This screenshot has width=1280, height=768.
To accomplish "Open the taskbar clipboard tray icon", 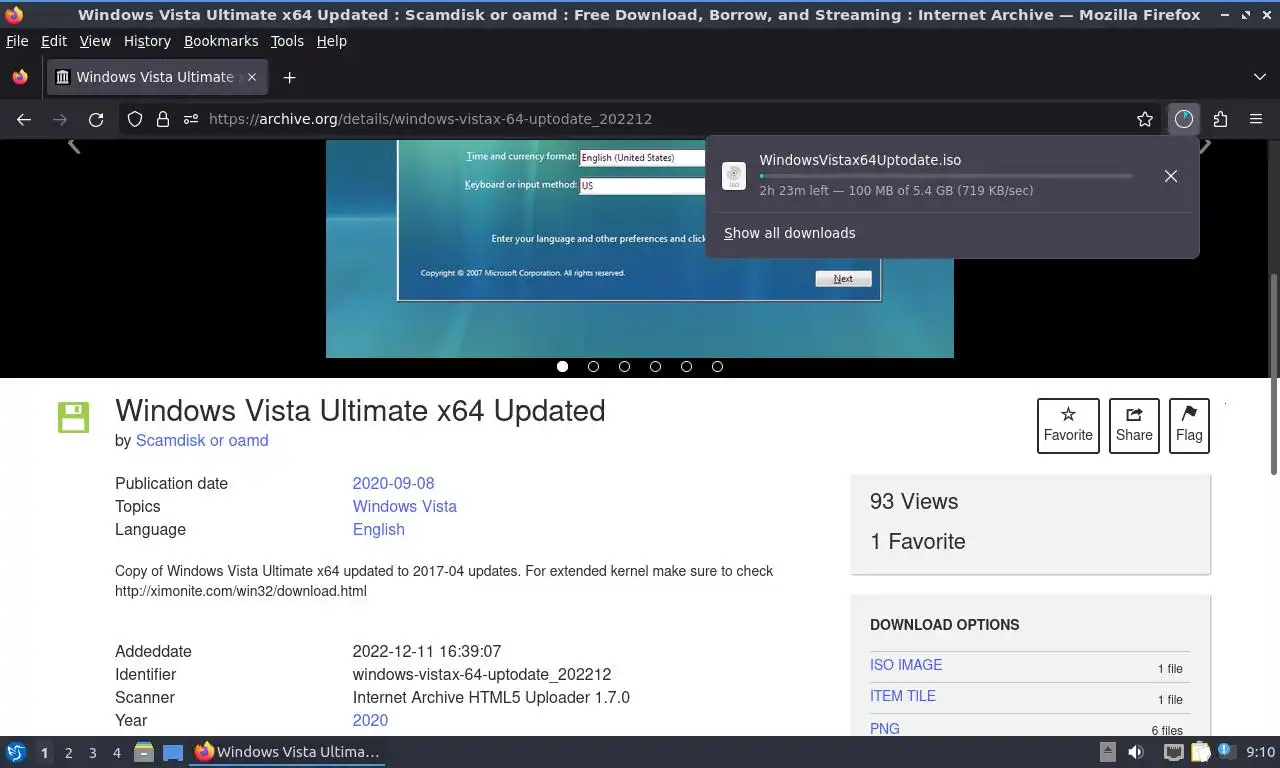I will click(1199, 752).
